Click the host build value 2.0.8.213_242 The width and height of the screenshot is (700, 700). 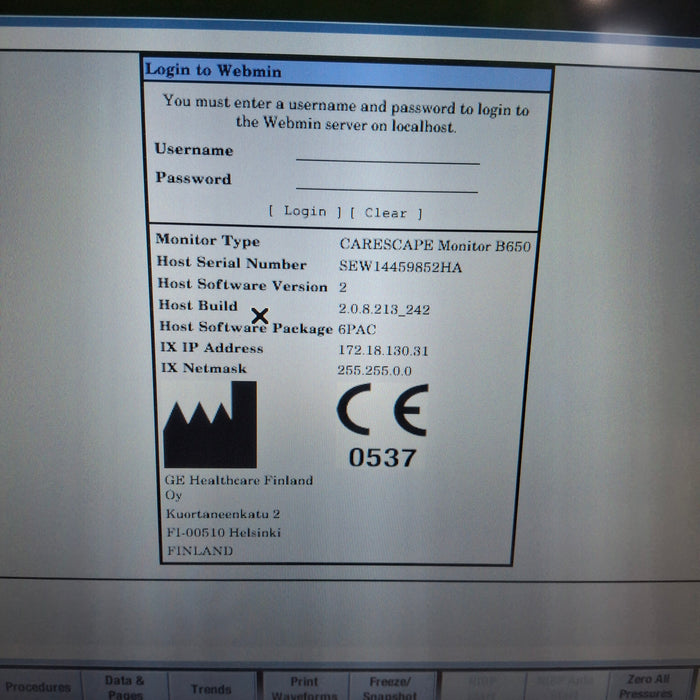coord(384,309)
